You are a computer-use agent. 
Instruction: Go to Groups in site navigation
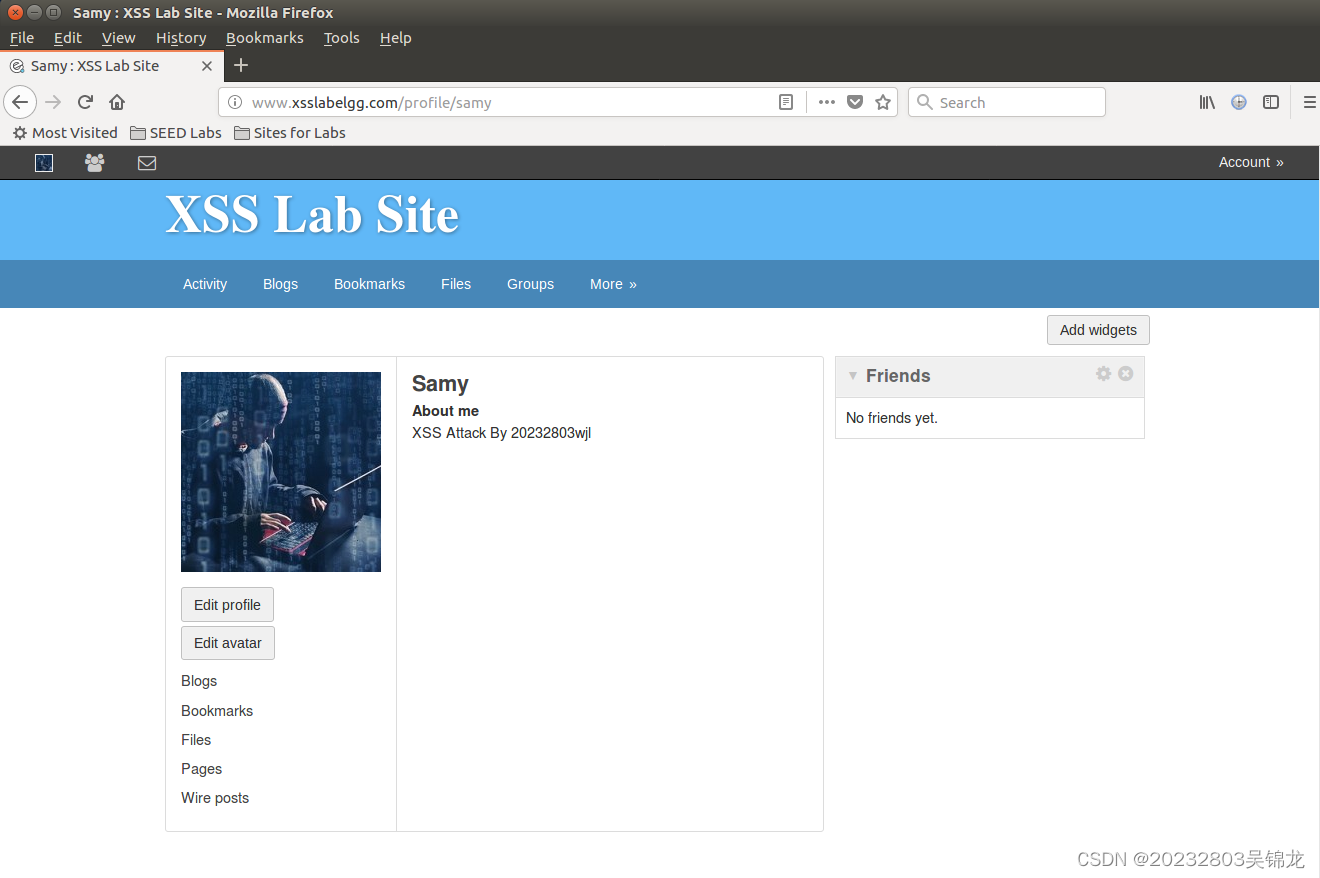tap(530, 284)
